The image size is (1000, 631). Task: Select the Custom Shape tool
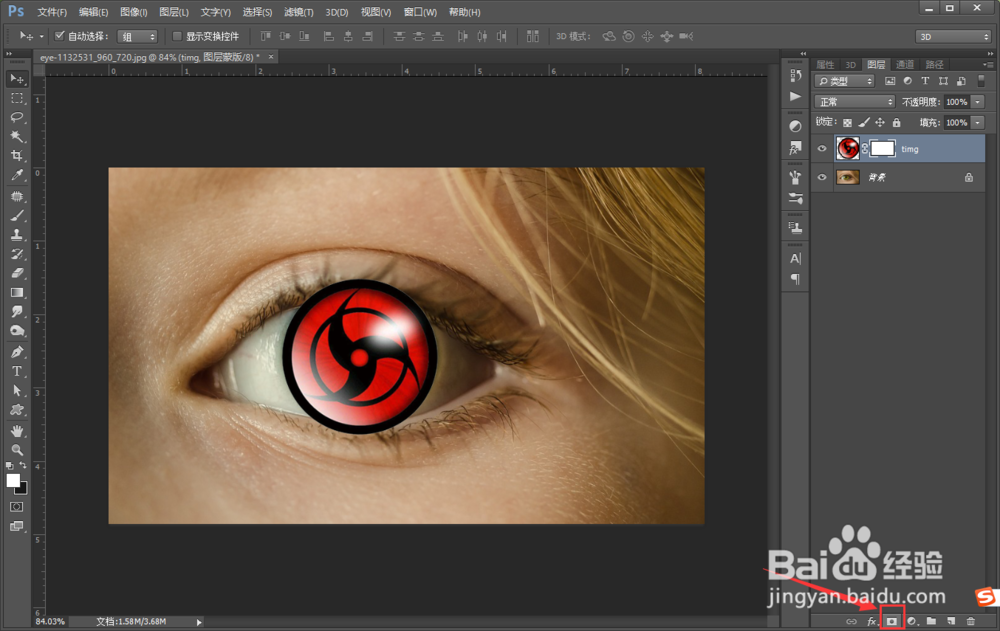tap(17, 410)
